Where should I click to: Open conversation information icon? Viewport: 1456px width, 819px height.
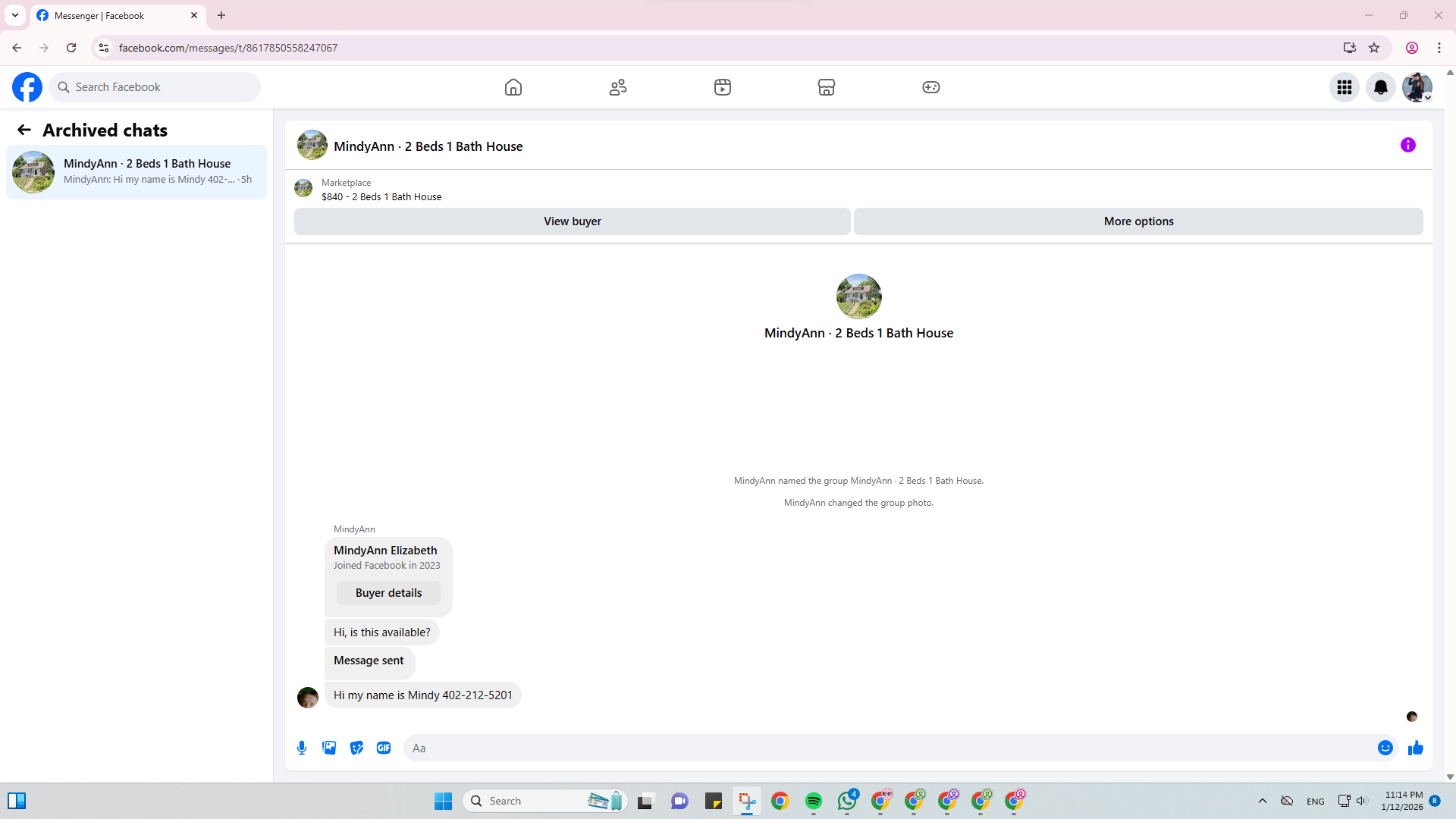click(1407, 145)
